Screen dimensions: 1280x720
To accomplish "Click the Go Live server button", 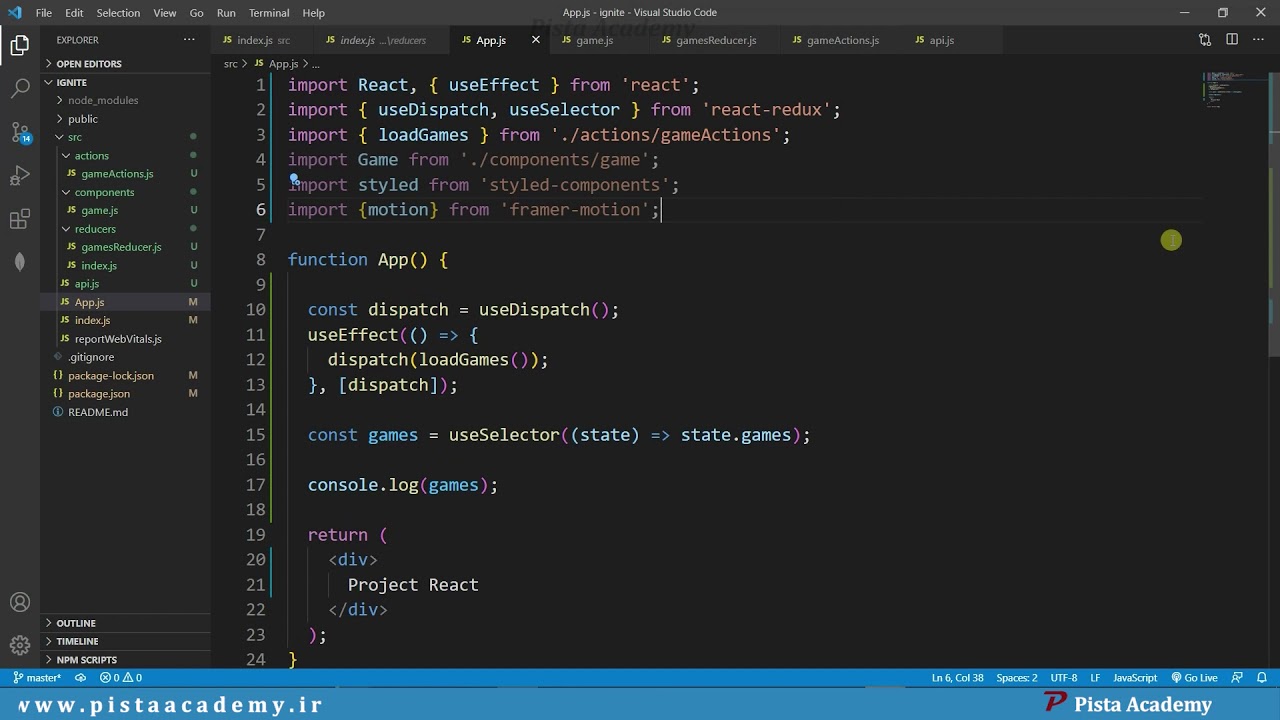I will tap(1194, 678).
